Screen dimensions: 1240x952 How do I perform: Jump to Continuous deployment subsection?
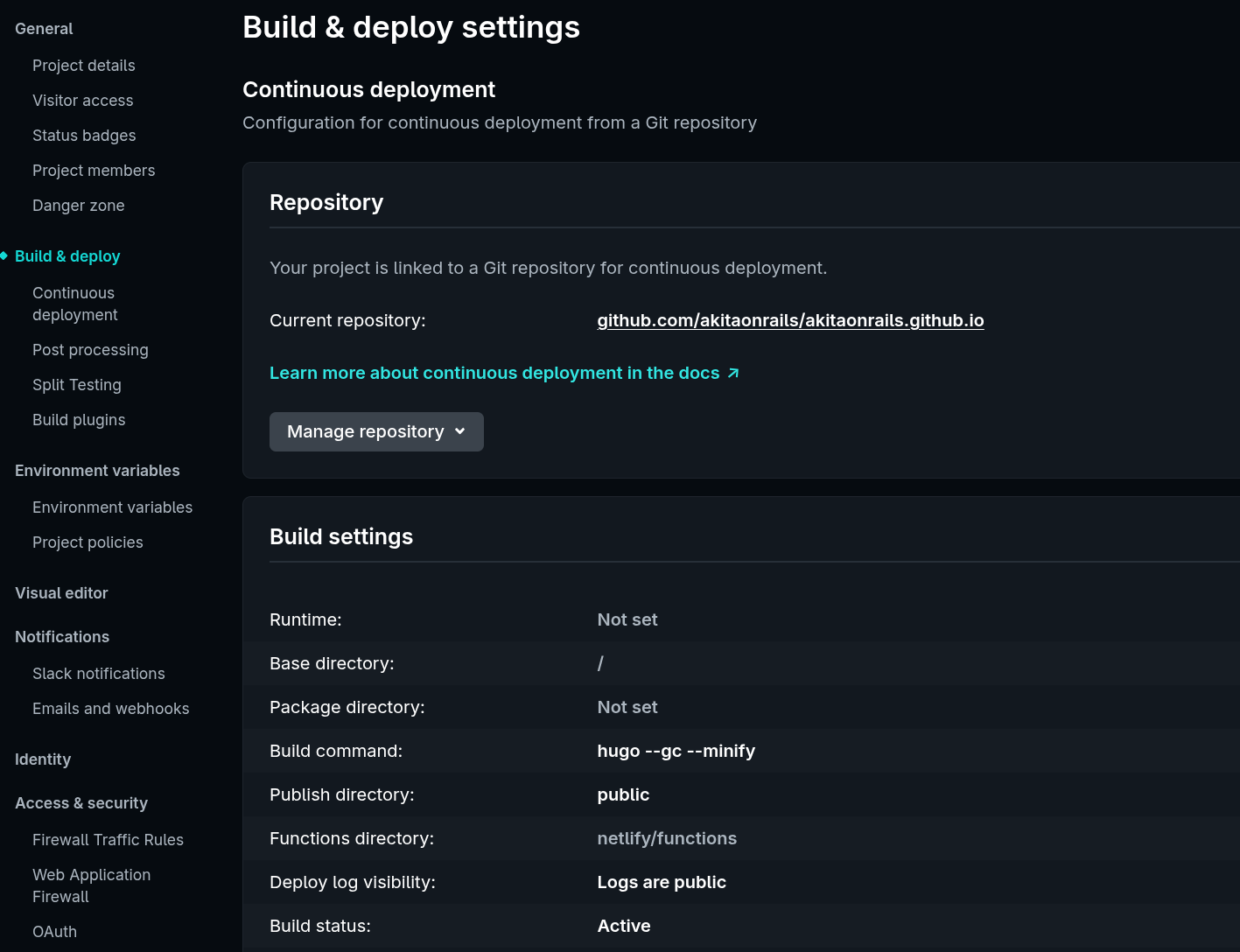[x=75, y=304]
